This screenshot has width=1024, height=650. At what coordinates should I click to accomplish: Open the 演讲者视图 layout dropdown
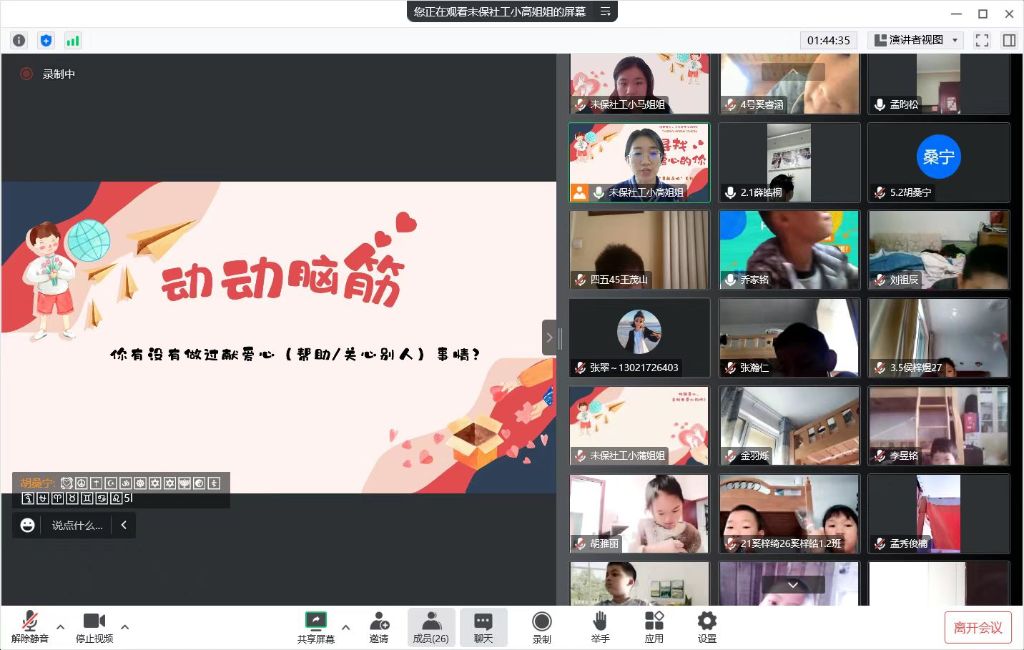pyautogui.click(x=915, y=40)
